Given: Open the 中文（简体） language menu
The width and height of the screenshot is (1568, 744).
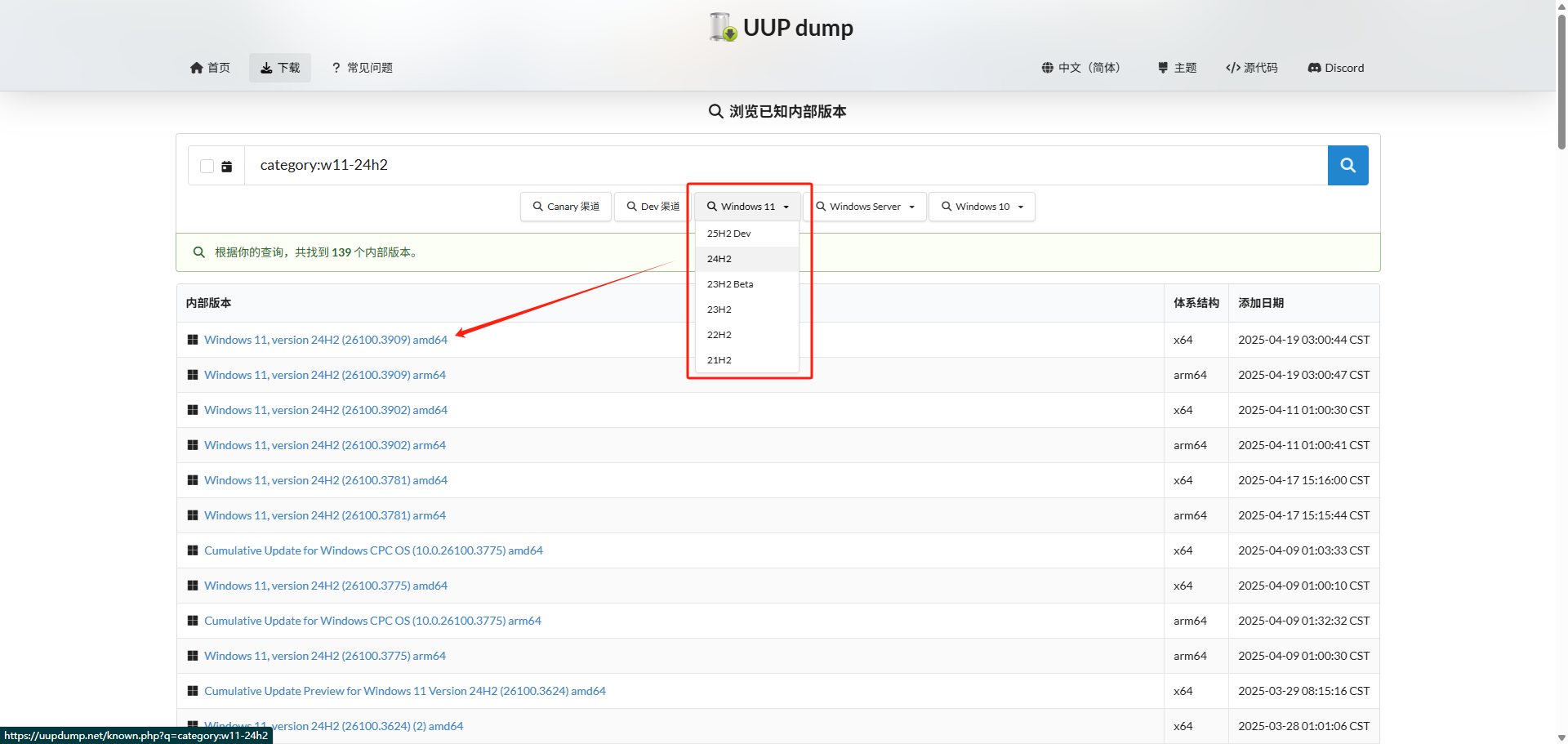Looking at the screenshot, I should (x=1083, y=68).
